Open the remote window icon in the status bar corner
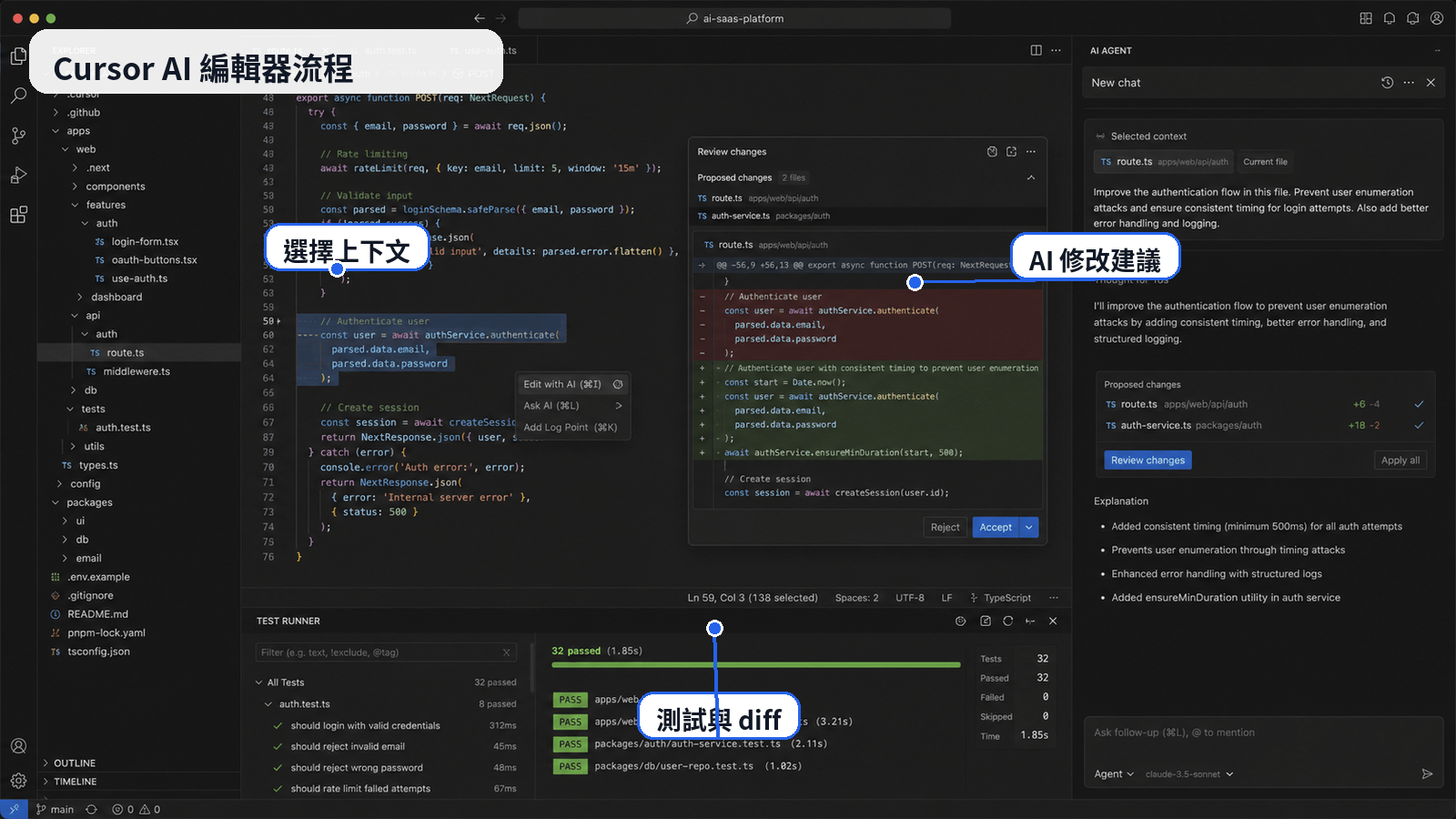The height and width of the screenshot is (819, 1456). click(x=14, y=809)
